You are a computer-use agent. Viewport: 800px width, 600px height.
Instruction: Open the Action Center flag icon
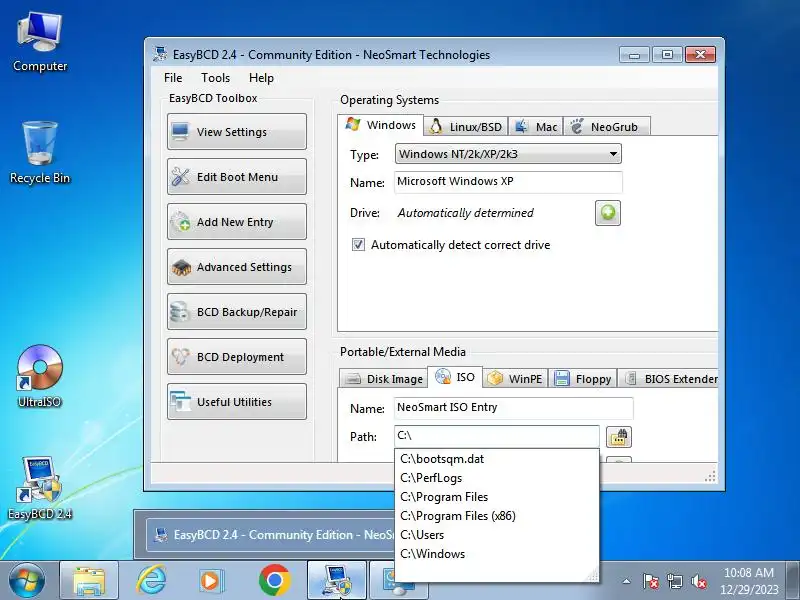651,581
